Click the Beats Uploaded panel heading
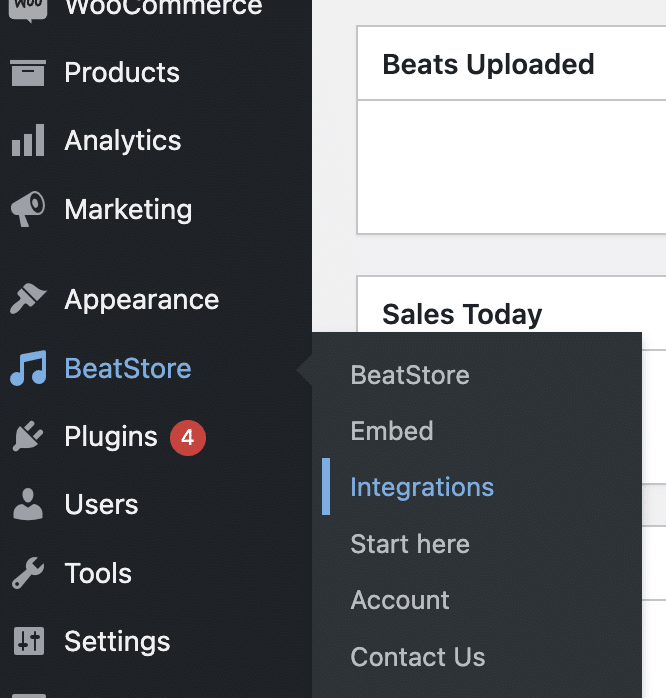This screenshot has width=666, height=698. (488, 65)
